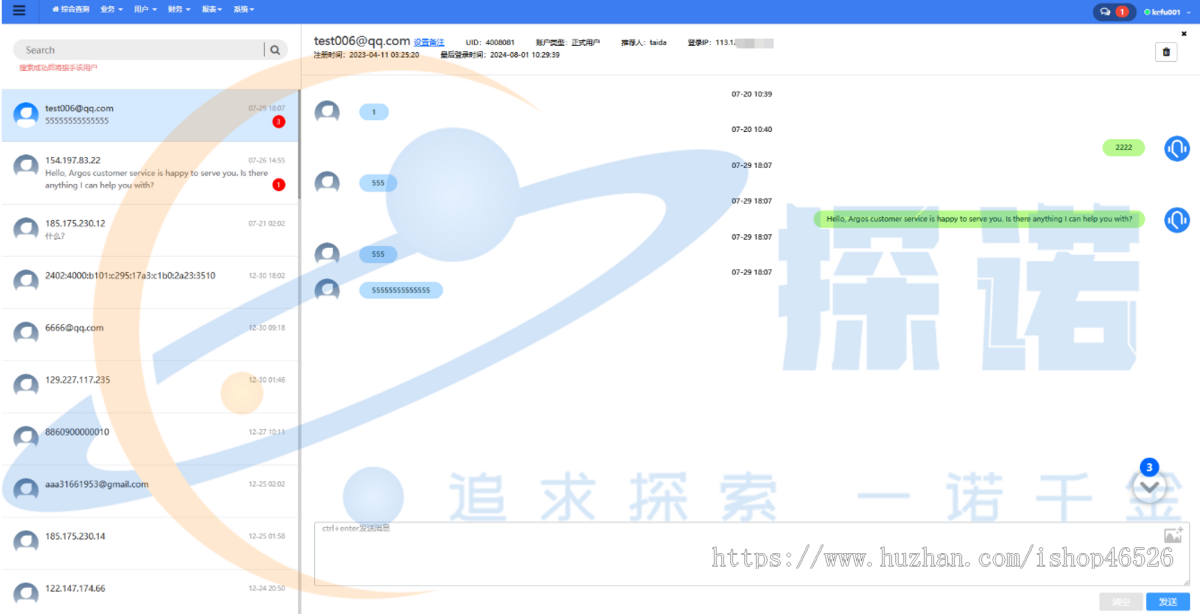1200x614 pixels.
Task: Click agent headset avatar beside the Argos greeting
Action: tap(1177, 219)
